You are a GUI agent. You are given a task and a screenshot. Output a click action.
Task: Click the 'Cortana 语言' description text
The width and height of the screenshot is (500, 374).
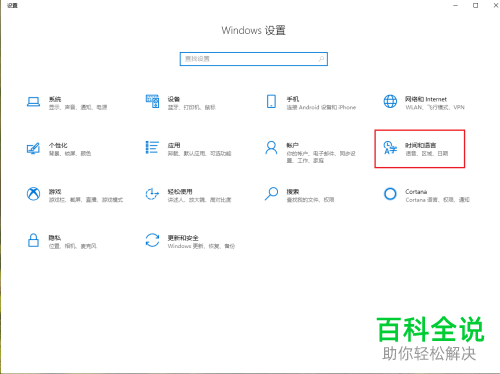[437, 200]
